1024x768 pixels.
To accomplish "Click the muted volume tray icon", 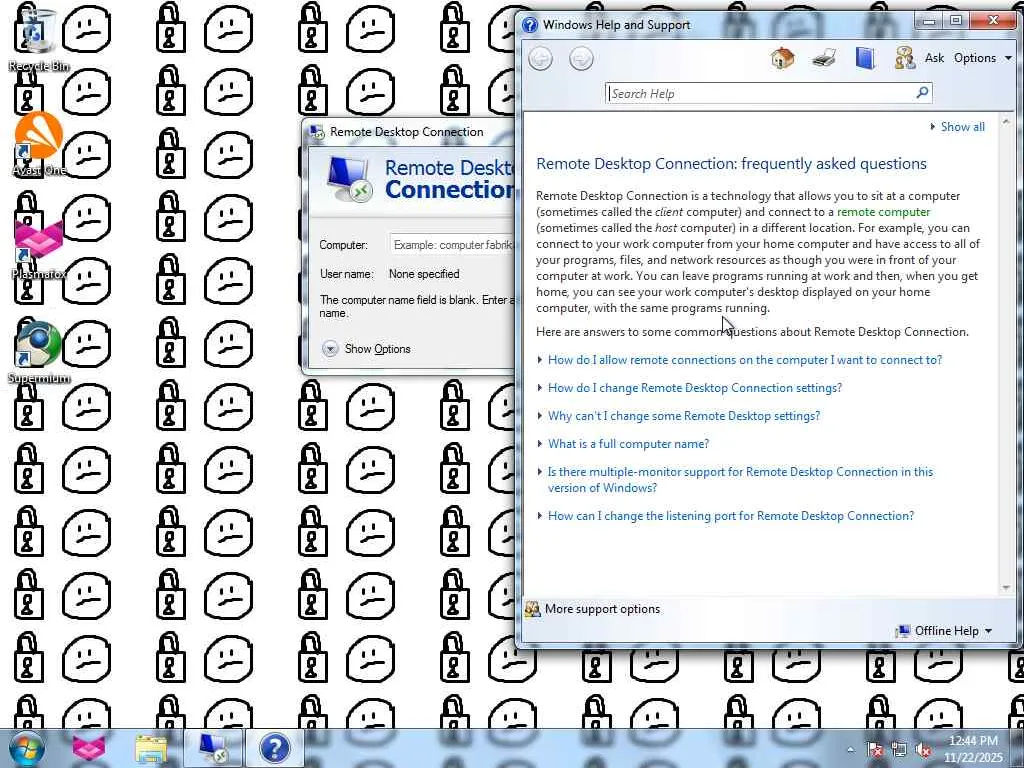I will (x=923, y=750).
